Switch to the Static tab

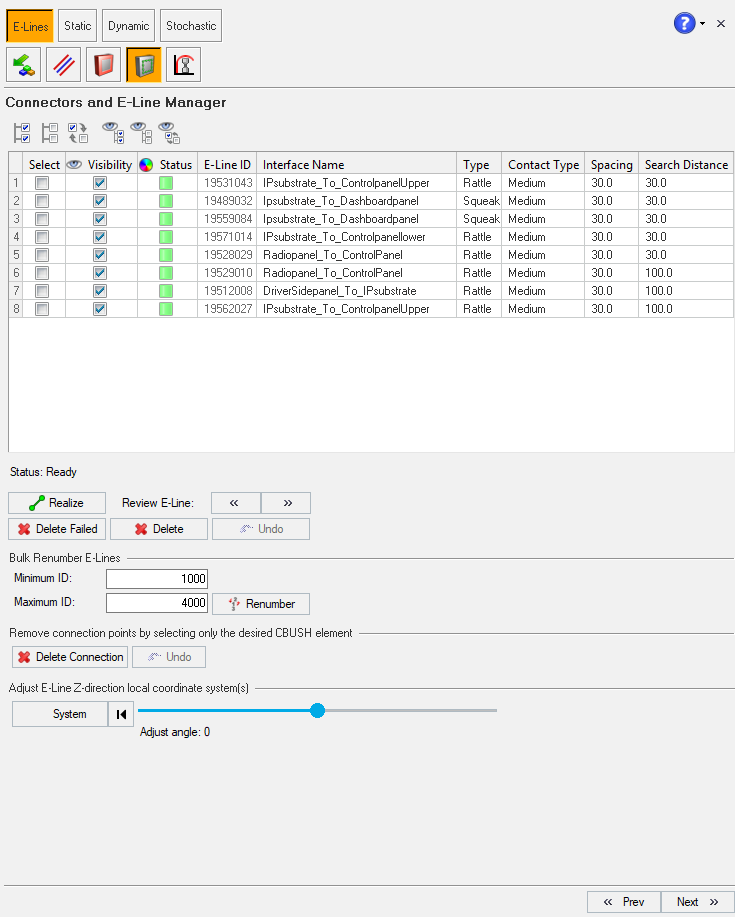(x=78, y=26)
